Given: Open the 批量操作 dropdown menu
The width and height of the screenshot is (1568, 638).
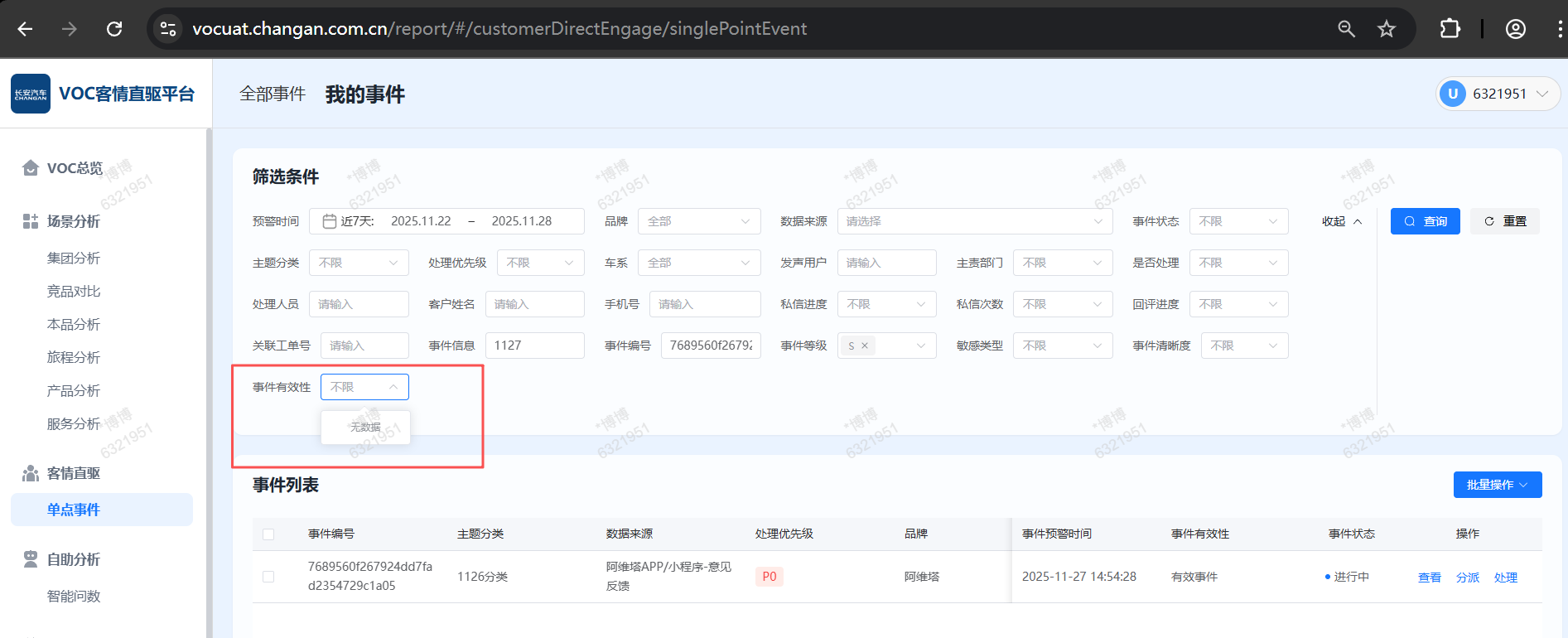Looking at the screenshot, I should (x=1497, y=485).
